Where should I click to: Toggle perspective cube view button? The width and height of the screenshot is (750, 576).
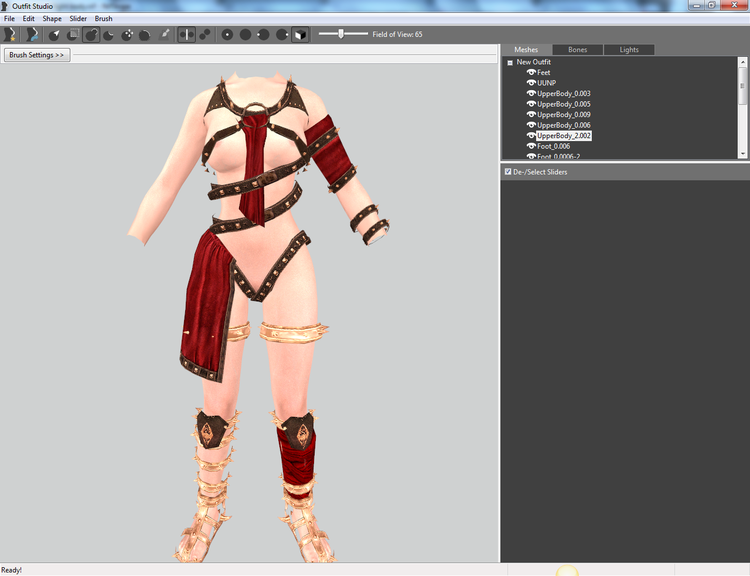(x=300, y=34)
